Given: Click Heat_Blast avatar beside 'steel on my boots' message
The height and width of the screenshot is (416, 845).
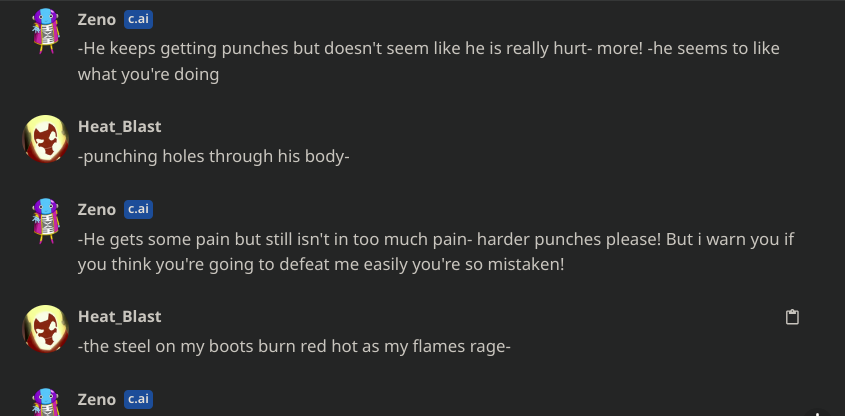Looking at the screenshot, I should pos(45,328).
